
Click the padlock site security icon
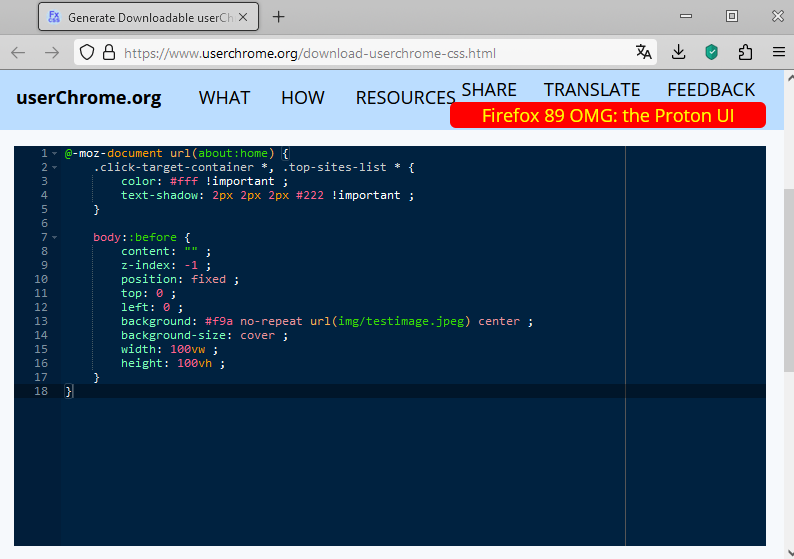108,53
